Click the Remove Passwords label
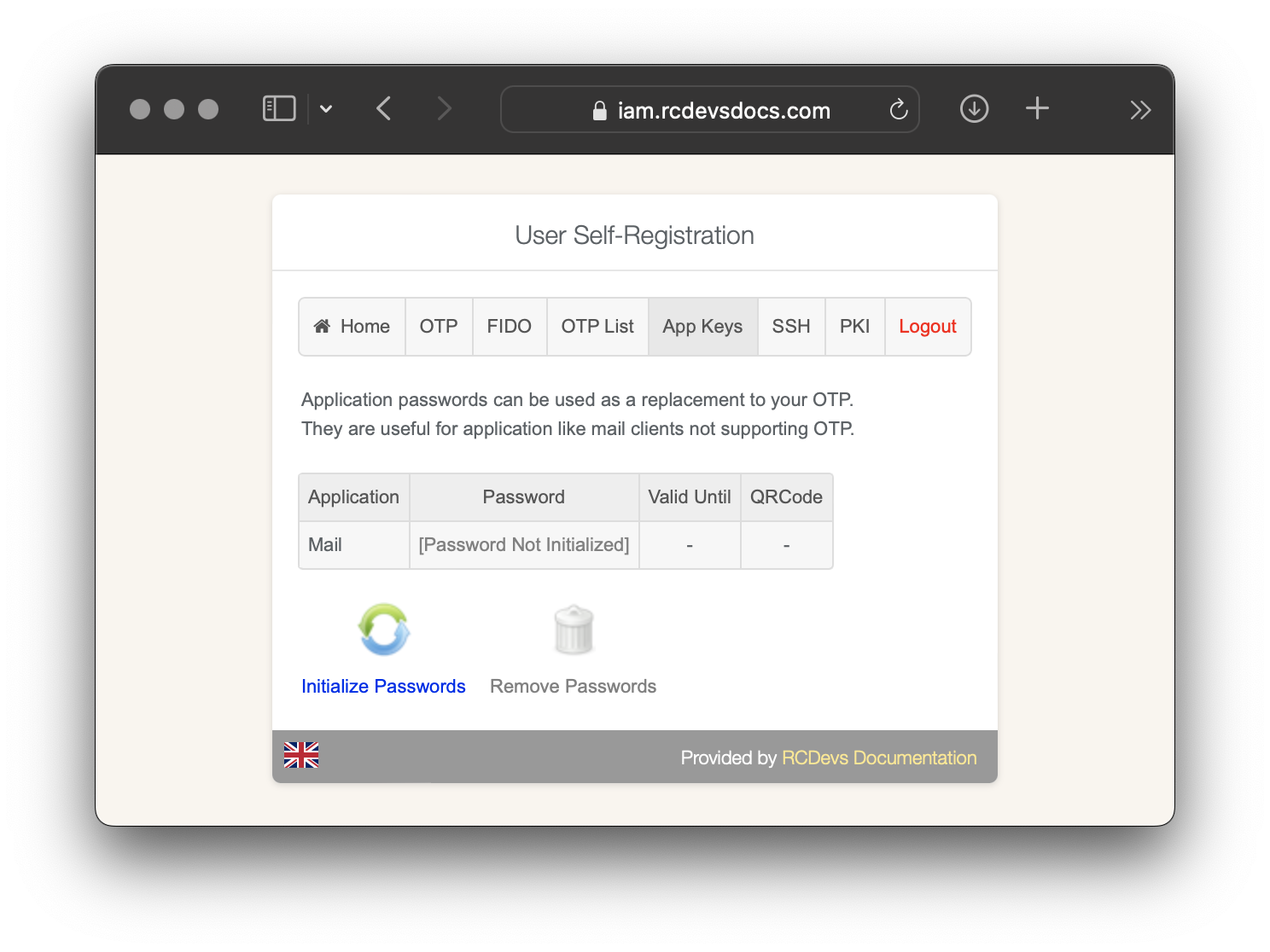 coord(574,687)
